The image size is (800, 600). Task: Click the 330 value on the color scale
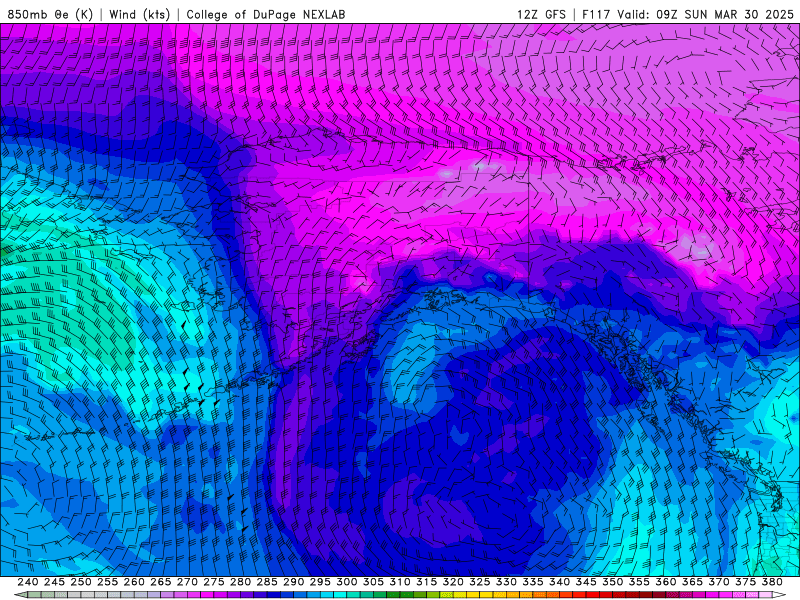pyautogui.click(x=506, y=582)
